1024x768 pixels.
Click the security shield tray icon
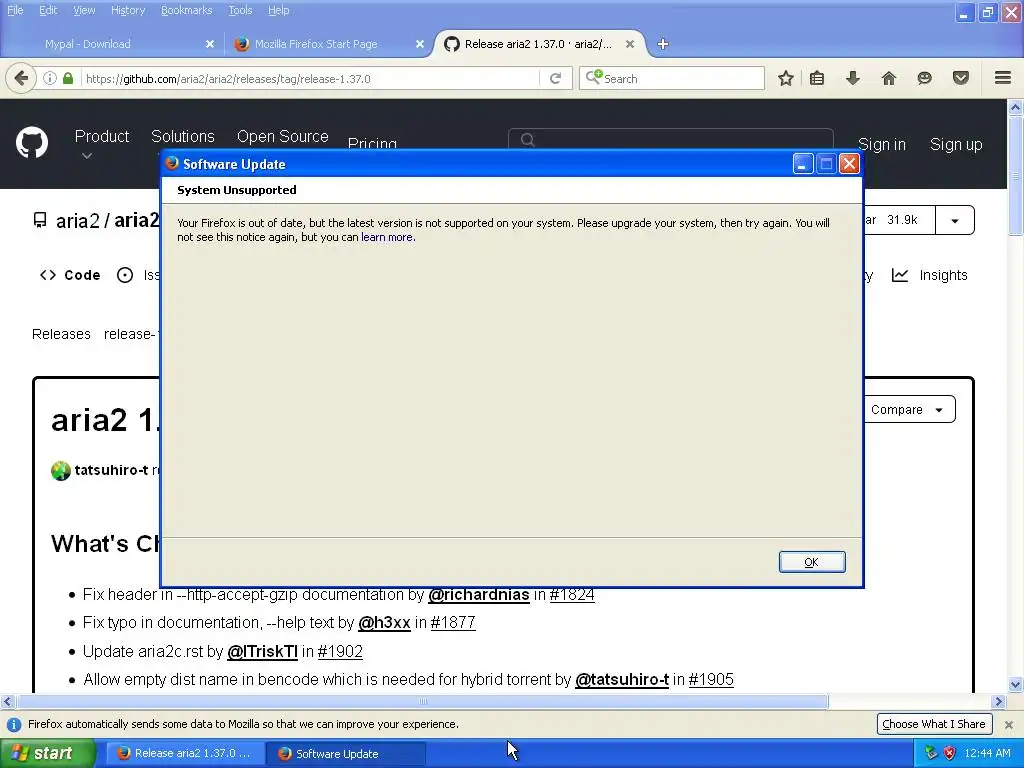(x=950, y=753)
